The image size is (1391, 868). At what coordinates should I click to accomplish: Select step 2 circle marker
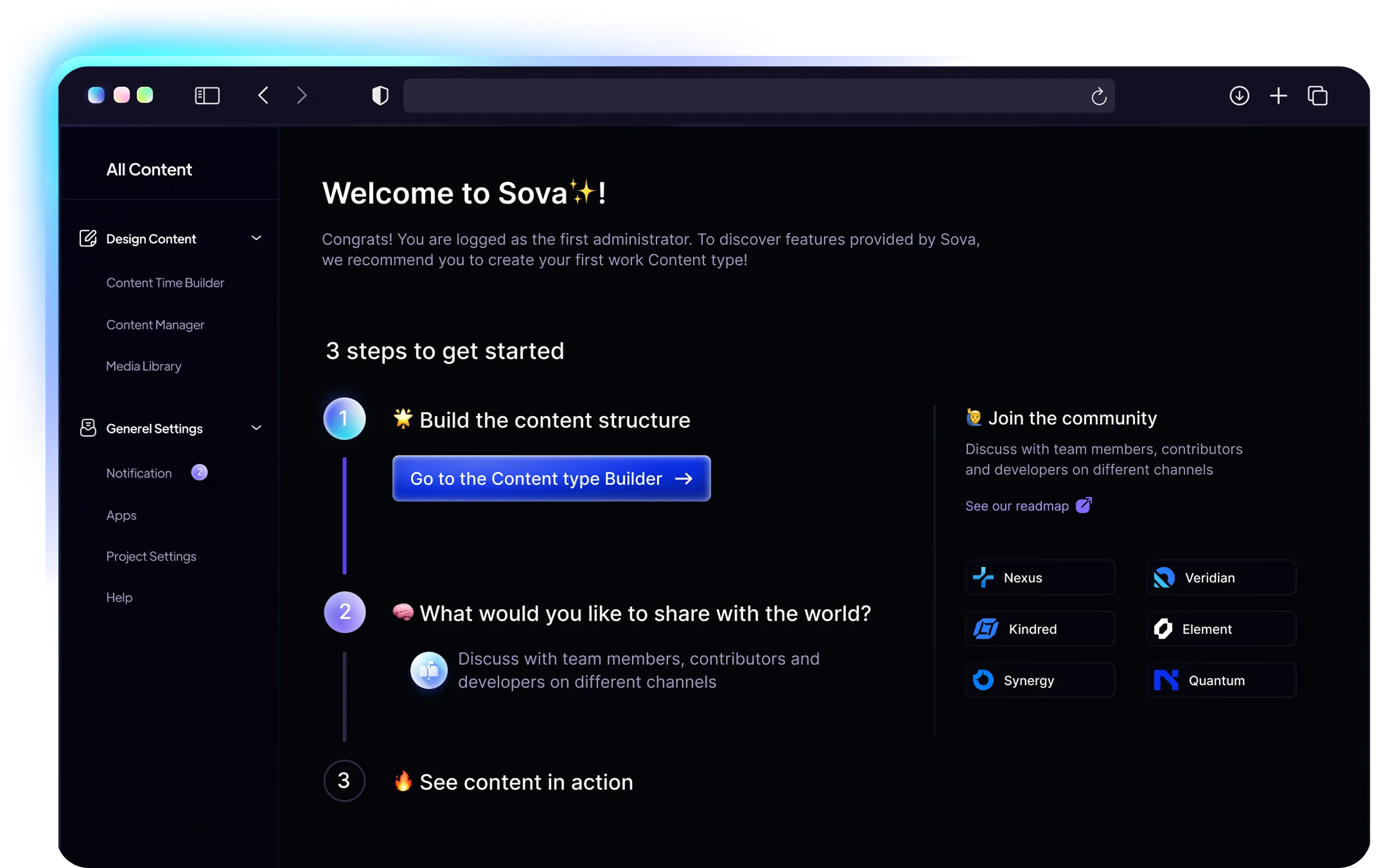[345, 612]
